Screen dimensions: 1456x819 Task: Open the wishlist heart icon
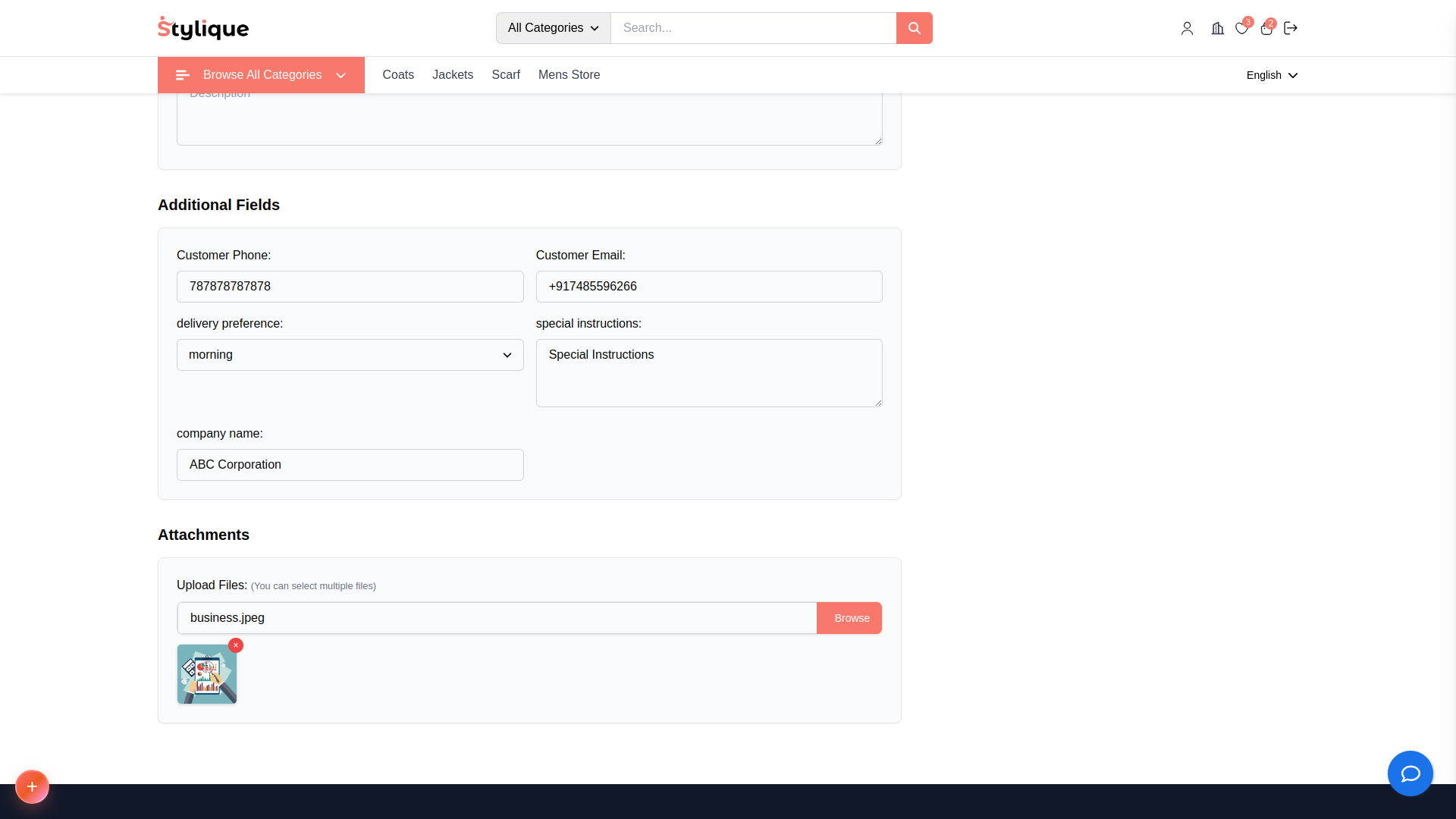(x=1241, y=28)
